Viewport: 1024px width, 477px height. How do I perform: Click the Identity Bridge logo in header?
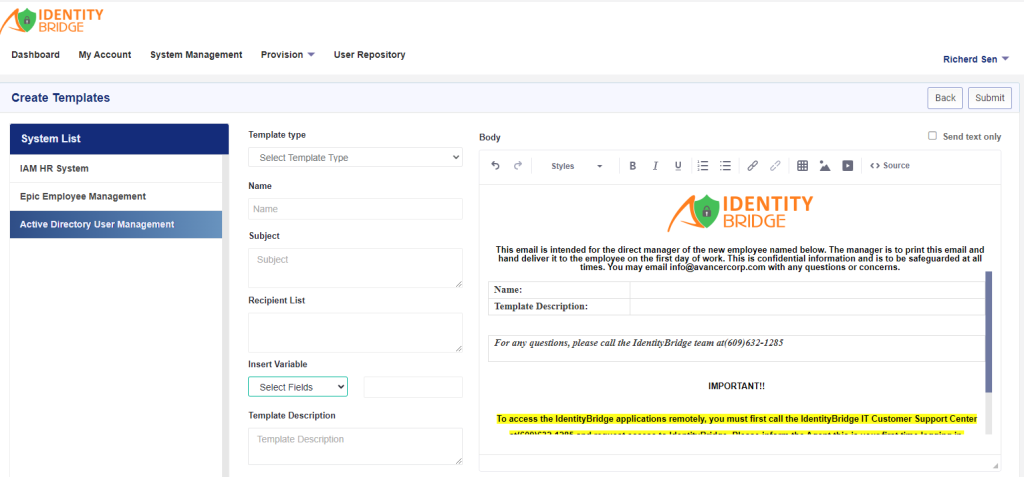coord(52,20)
